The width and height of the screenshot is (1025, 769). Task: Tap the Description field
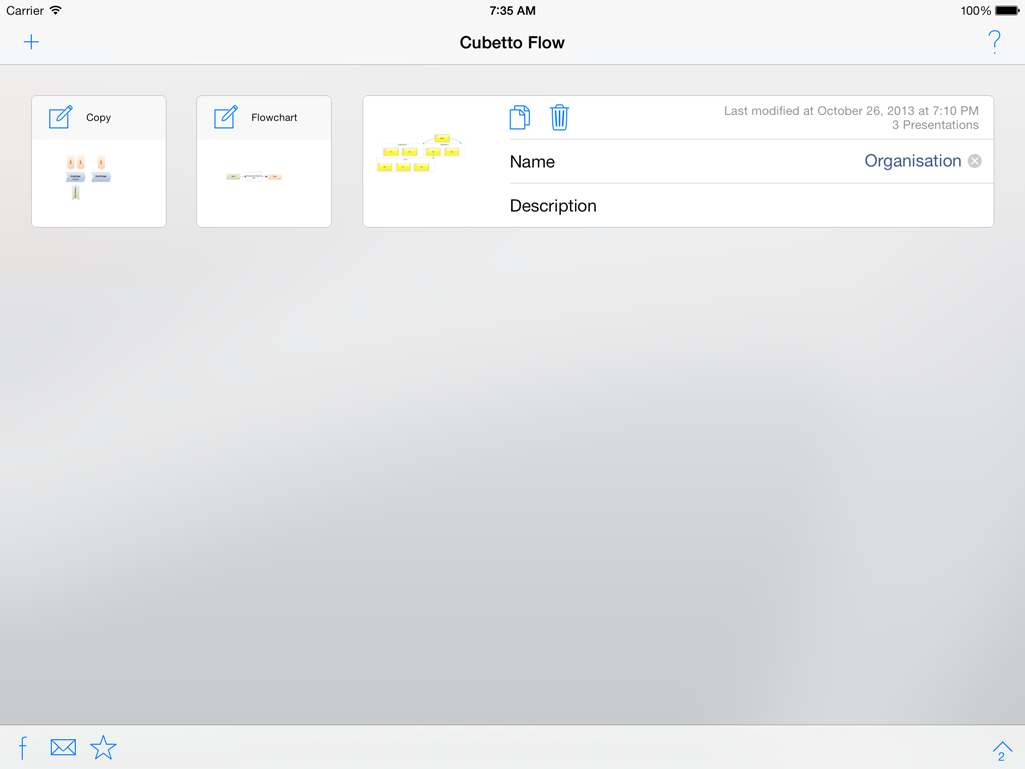tap(751, 206)
